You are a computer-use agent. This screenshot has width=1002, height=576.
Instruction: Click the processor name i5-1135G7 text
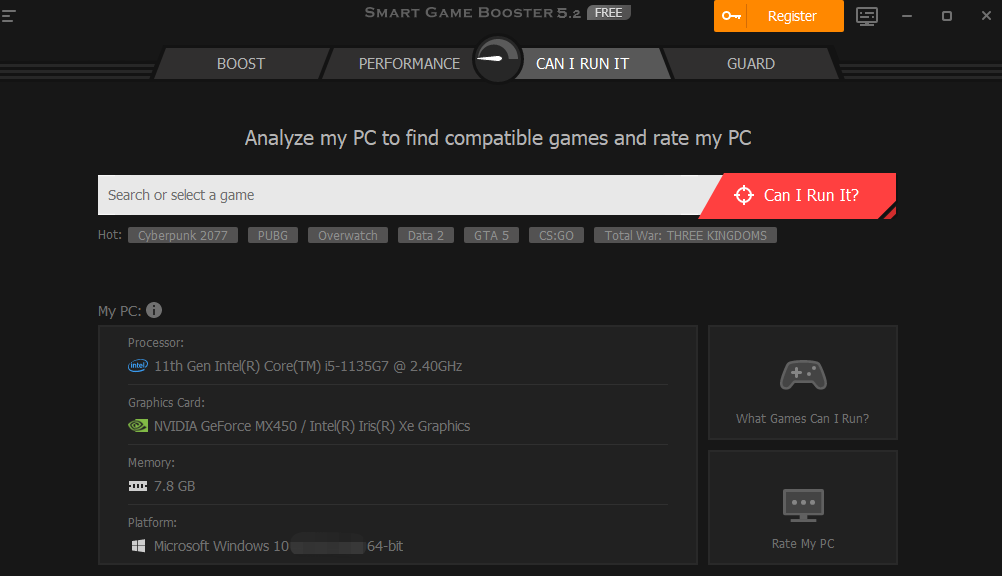[x=308, y=366]
